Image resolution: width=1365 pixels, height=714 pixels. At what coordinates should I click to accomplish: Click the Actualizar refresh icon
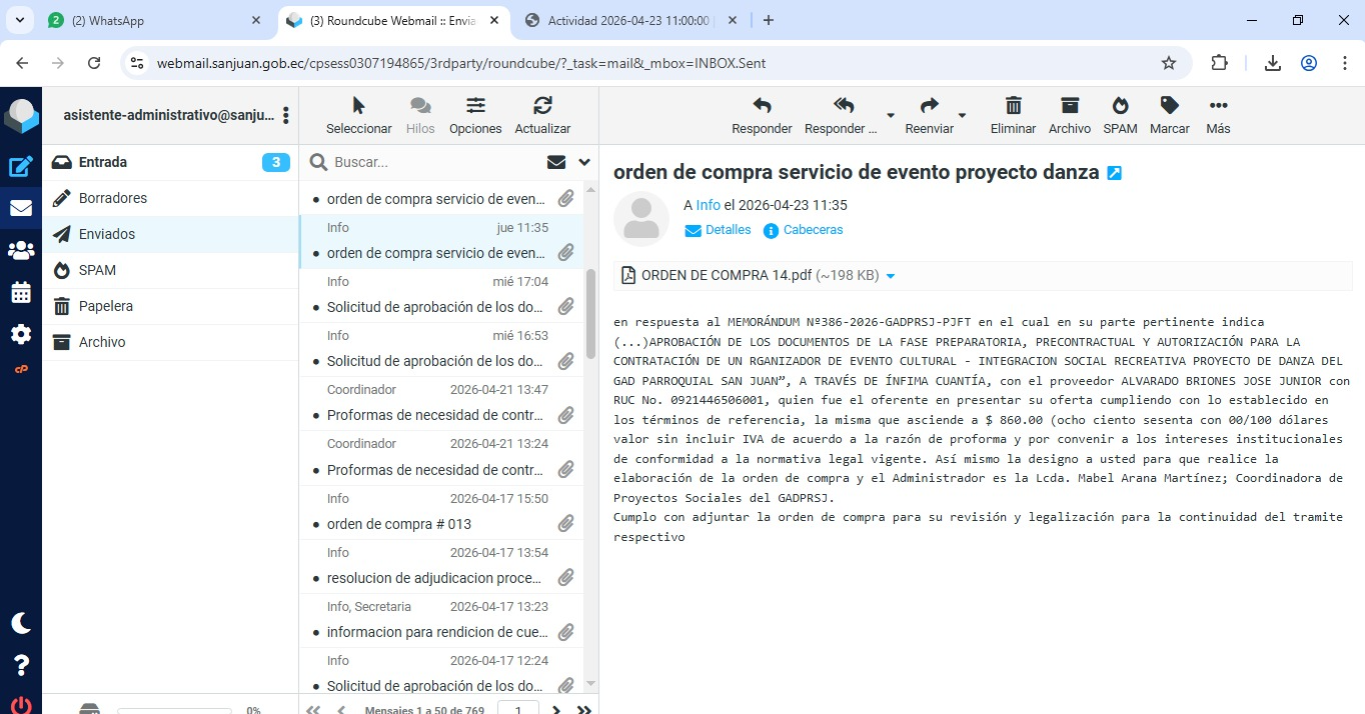pos(542,106)
